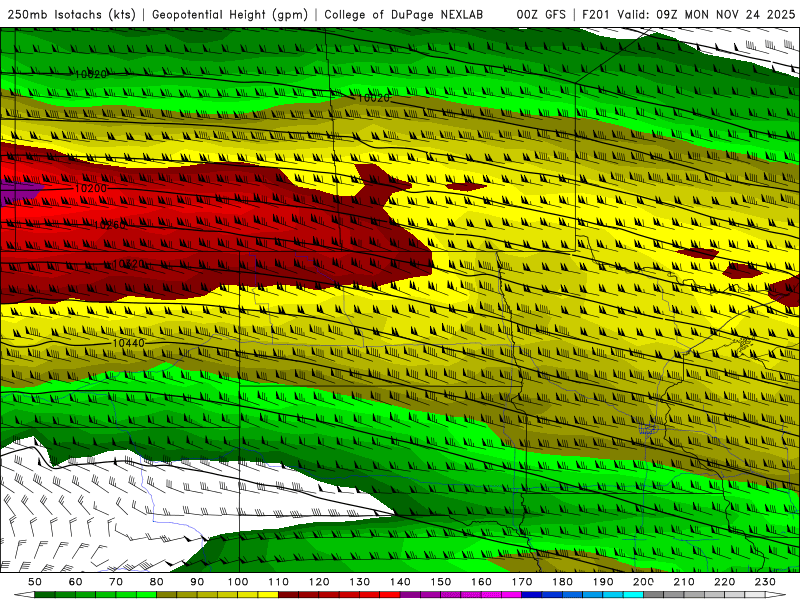Image resolution: width=800 pixels, height=600 pixels.
Task: Click the 210 value on the color scale
Action: point(684,582)
